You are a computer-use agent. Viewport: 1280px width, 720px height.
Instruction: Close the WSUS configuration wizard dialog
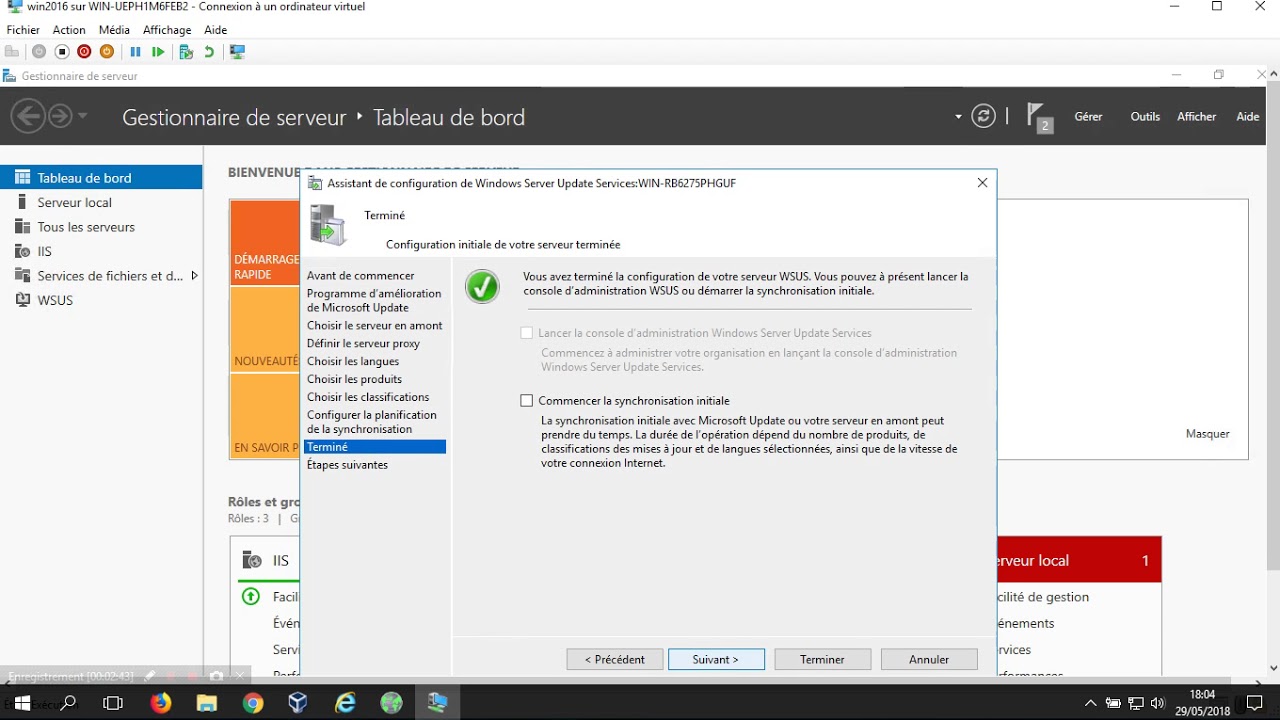[x=982, y=183]
